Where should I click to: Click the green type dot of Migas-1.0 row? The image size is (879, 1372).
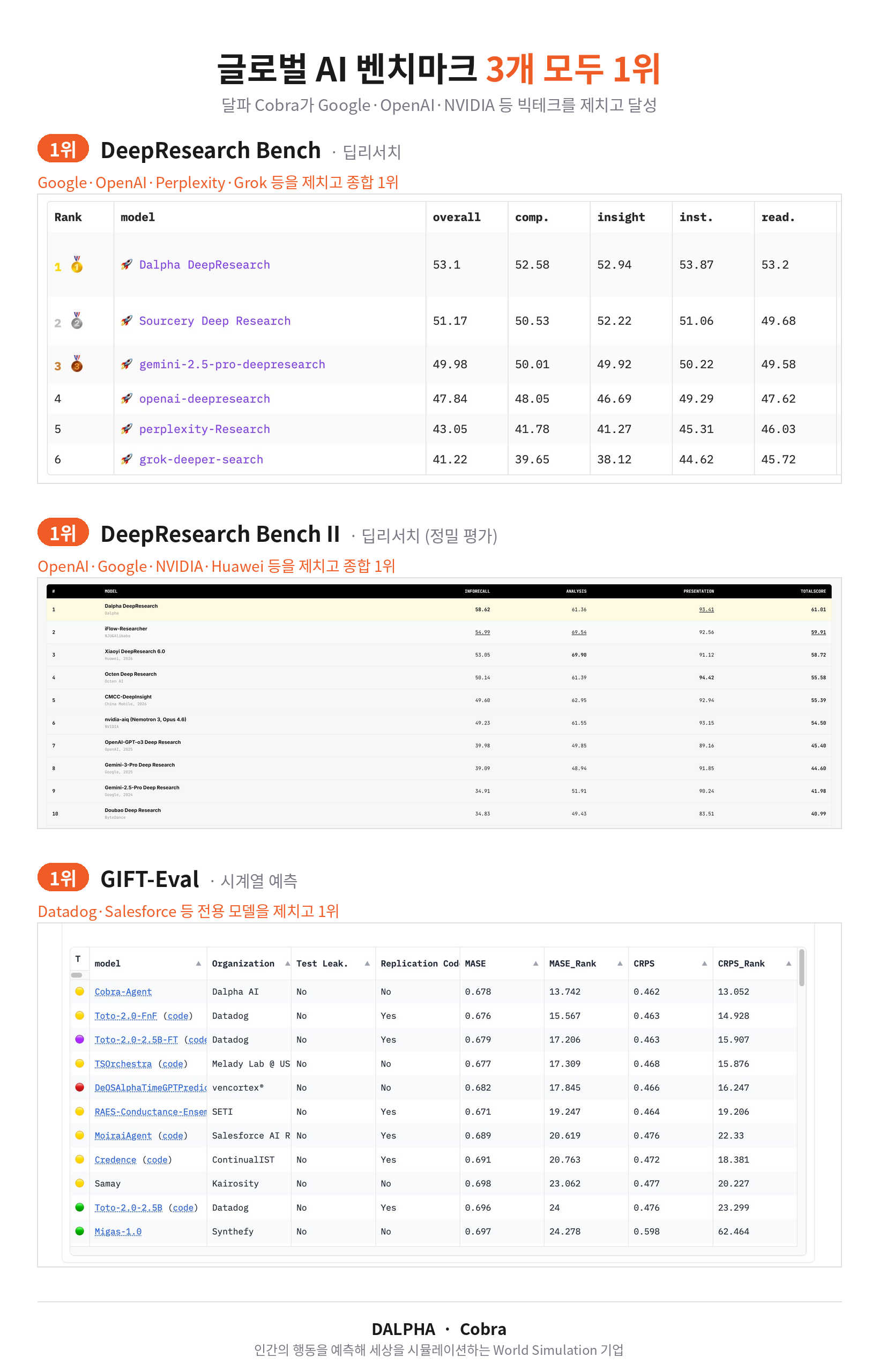(x=80, y=1231)
